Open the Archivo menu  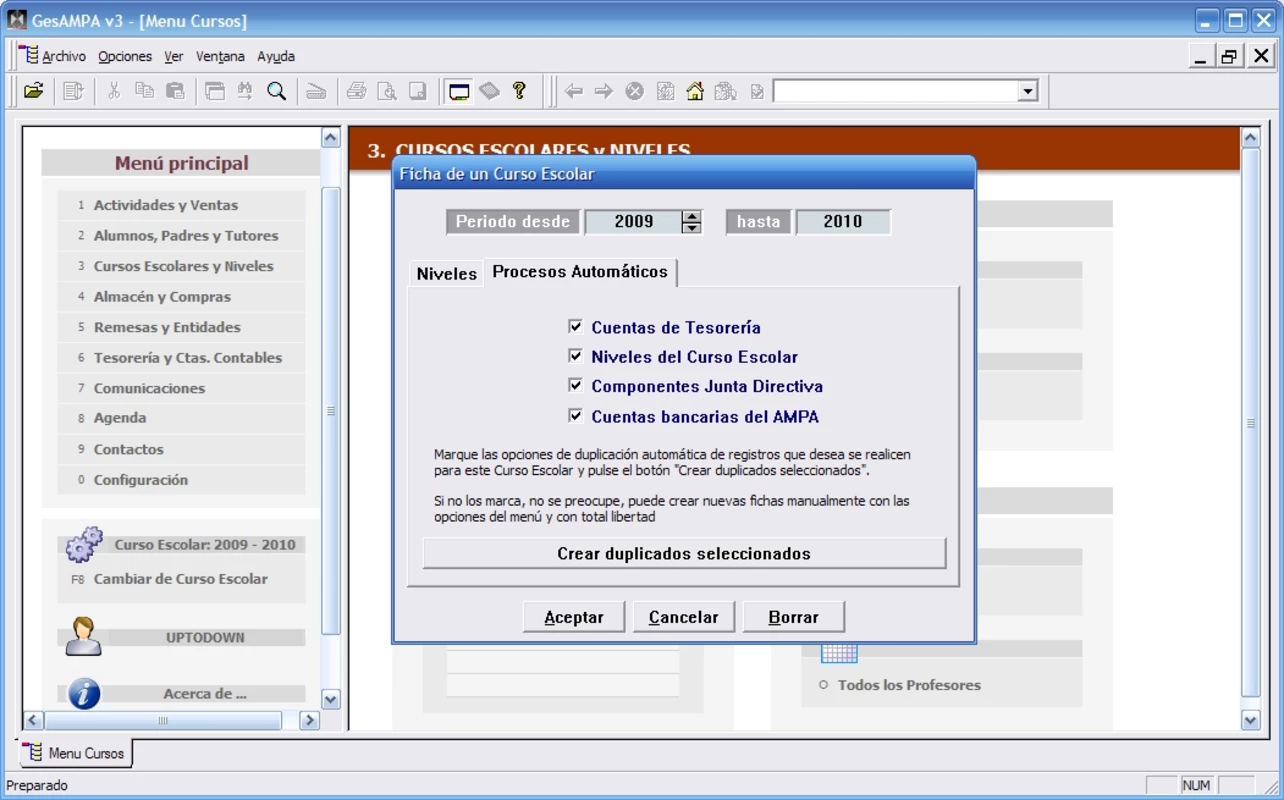[64, 56]
